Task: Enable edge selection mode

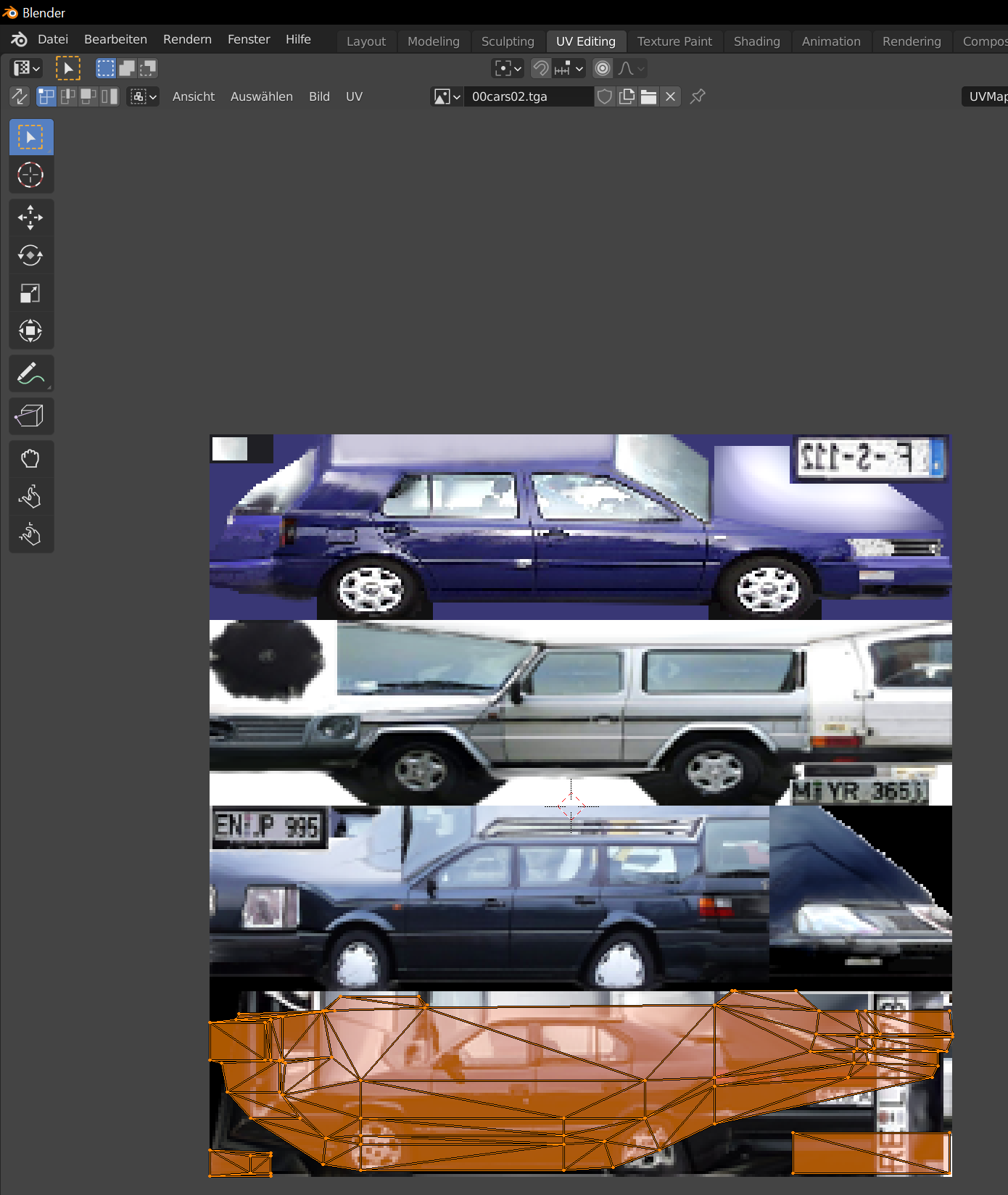Action: point(67,96)
